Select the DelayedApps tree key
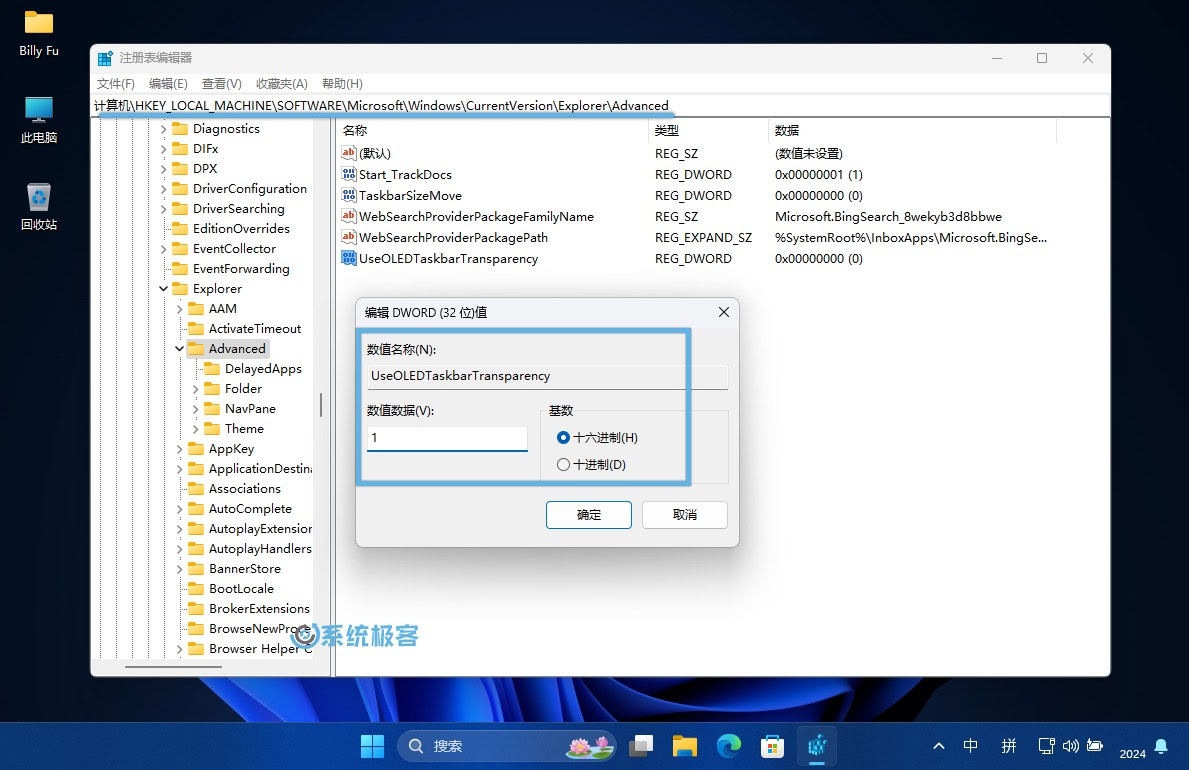Image resolution: width=1189 pixels, height=770 pixels. [x=263, y=369]
